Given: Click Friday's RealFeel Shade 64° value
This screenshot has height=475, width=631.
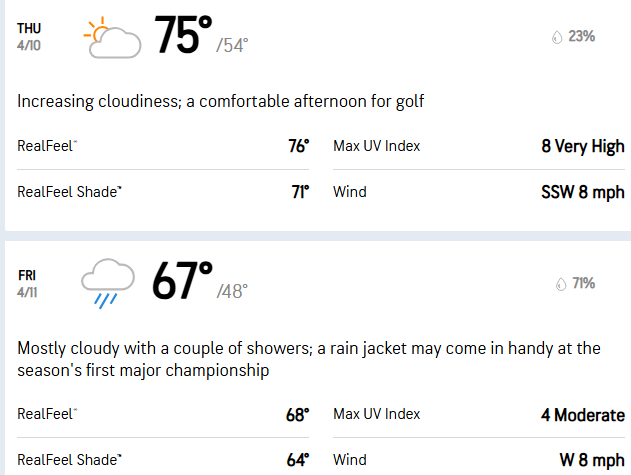Looking at the screenshot, I should [x=298, y=460].
